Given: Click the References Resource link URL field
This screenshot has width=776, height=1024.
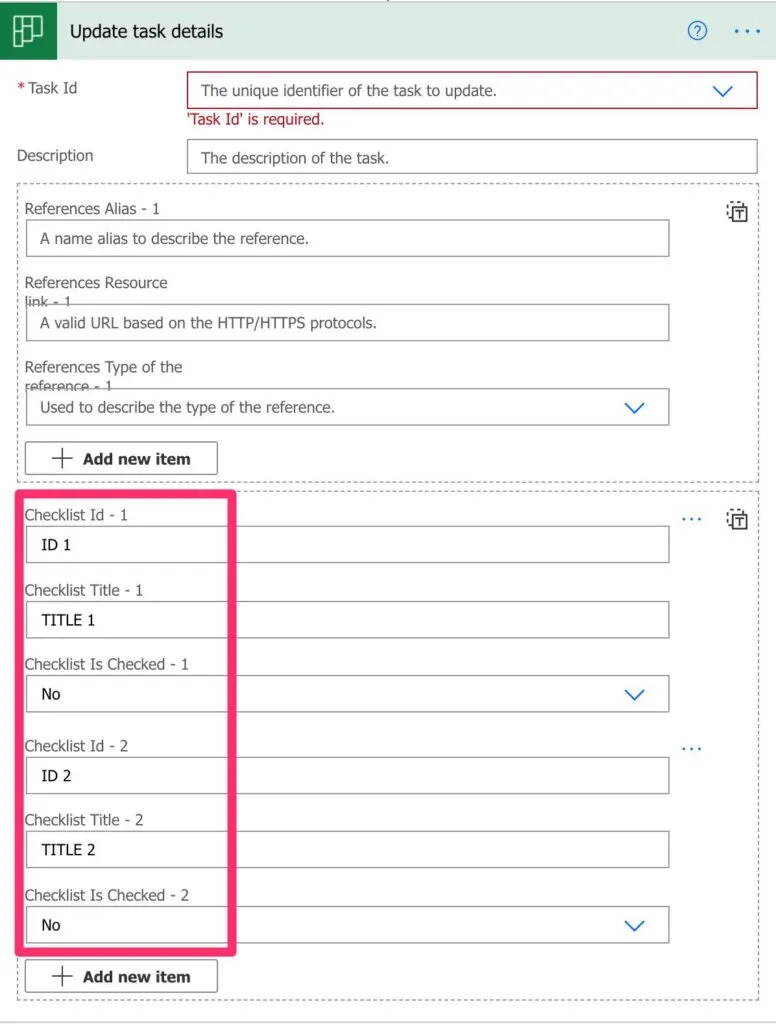Looking at the screenshot, I should tap(347, 323).
